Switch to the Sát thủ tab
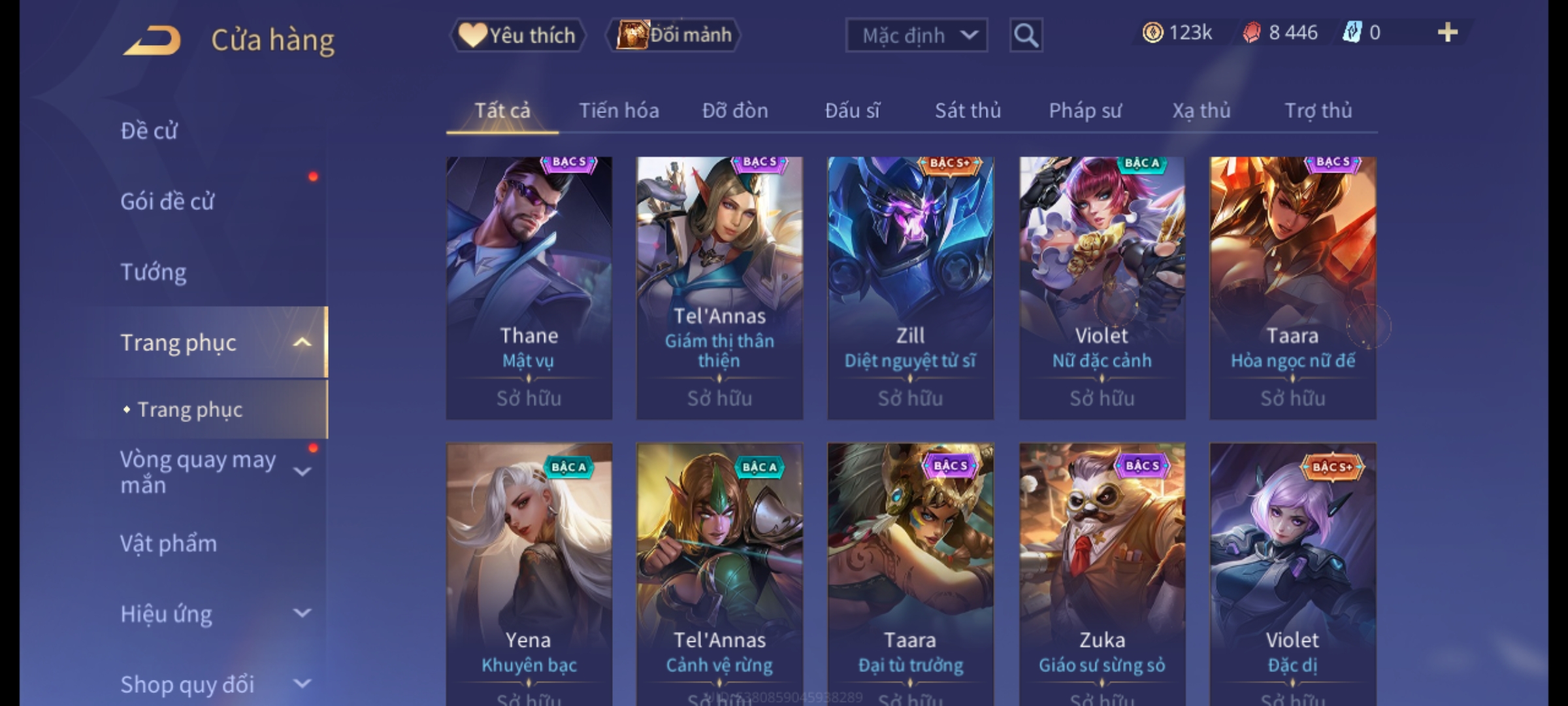This screenshot has width=1568, height=706. pyautogui.click(x=968, y=110)
